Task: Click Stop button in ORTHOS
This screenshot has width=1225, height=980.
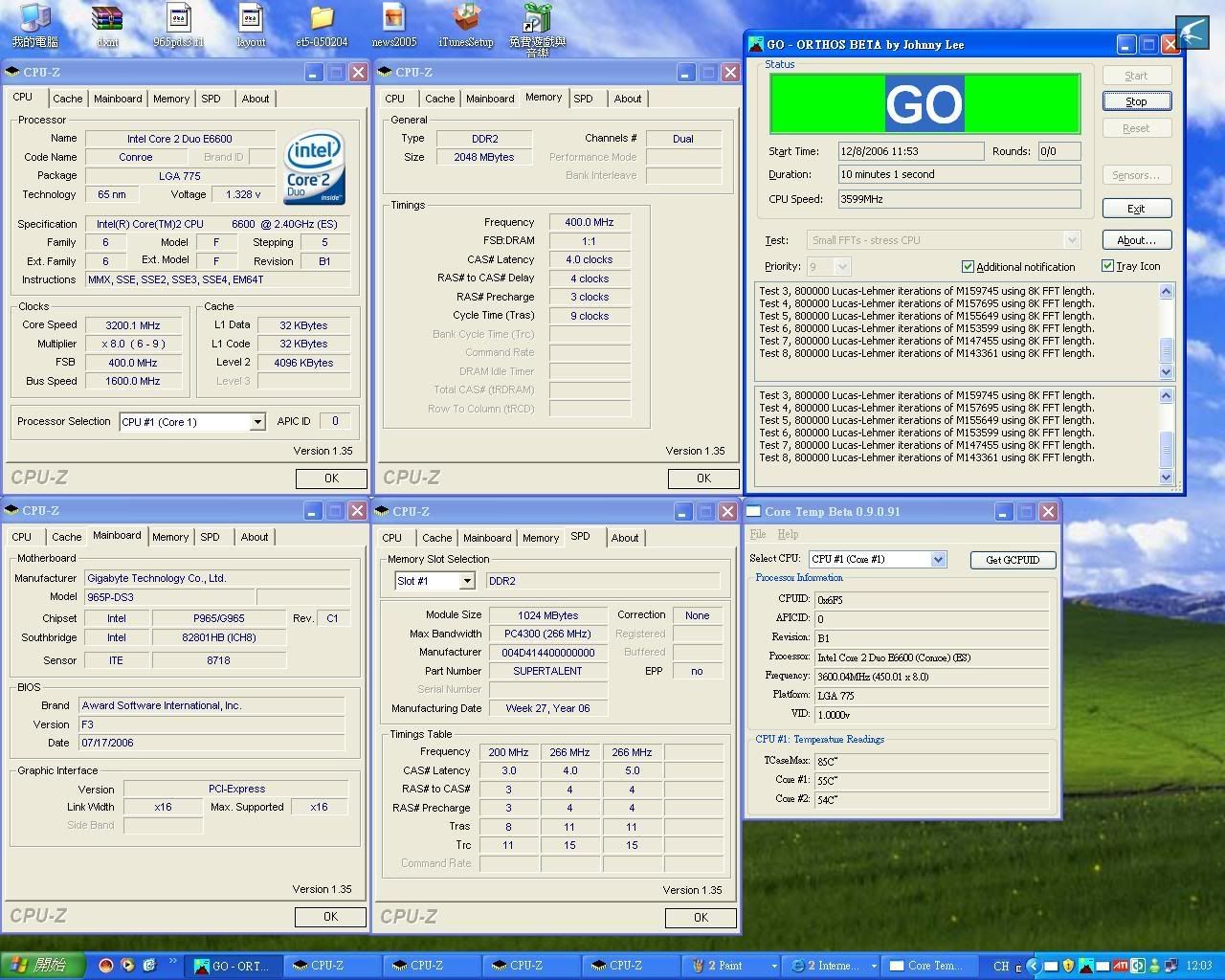Action: click(1136, 101)
